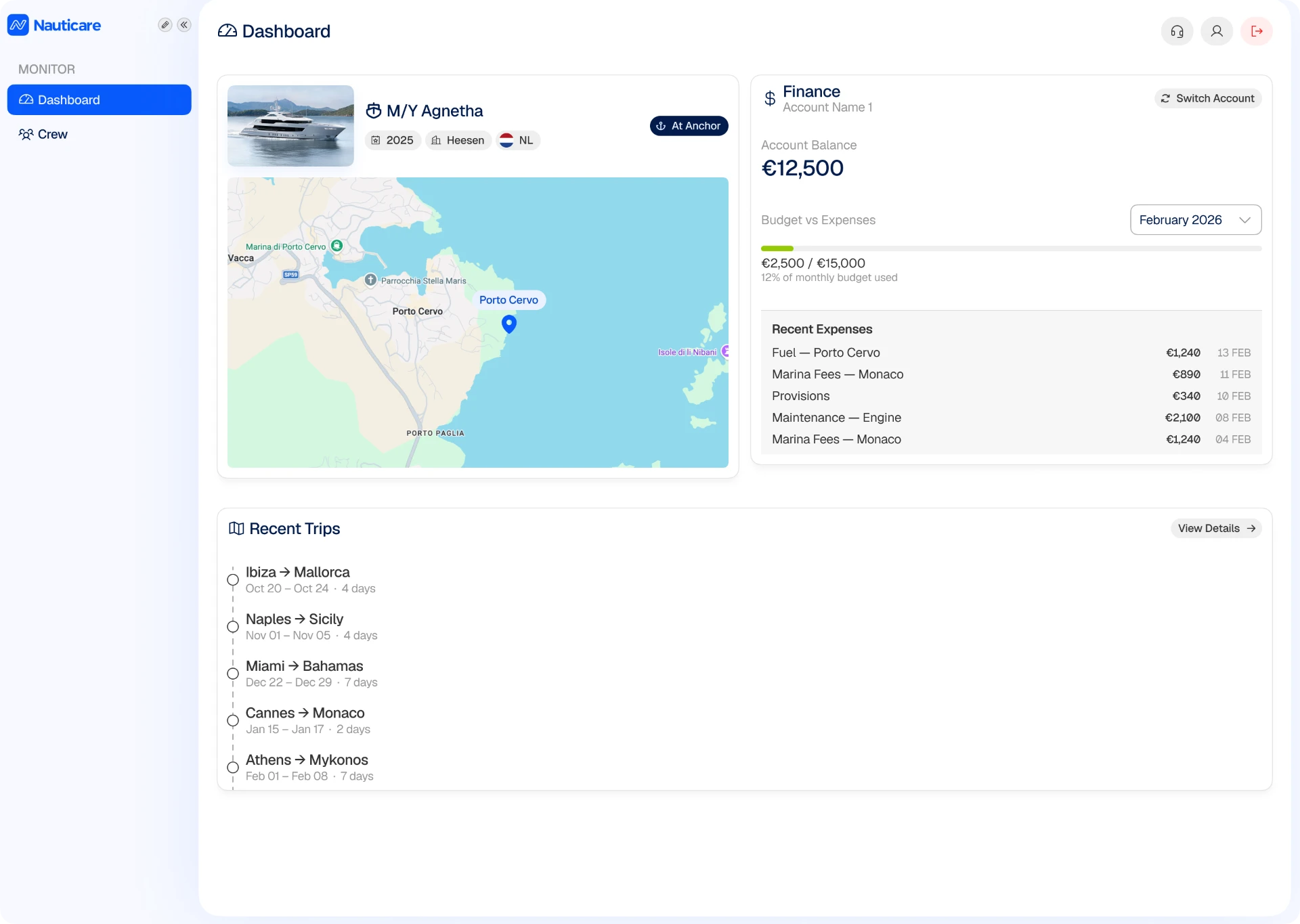The width and height of the screenshot is (1300, 924).
Task: Open user profile icon
Action: click(1217, 31)
